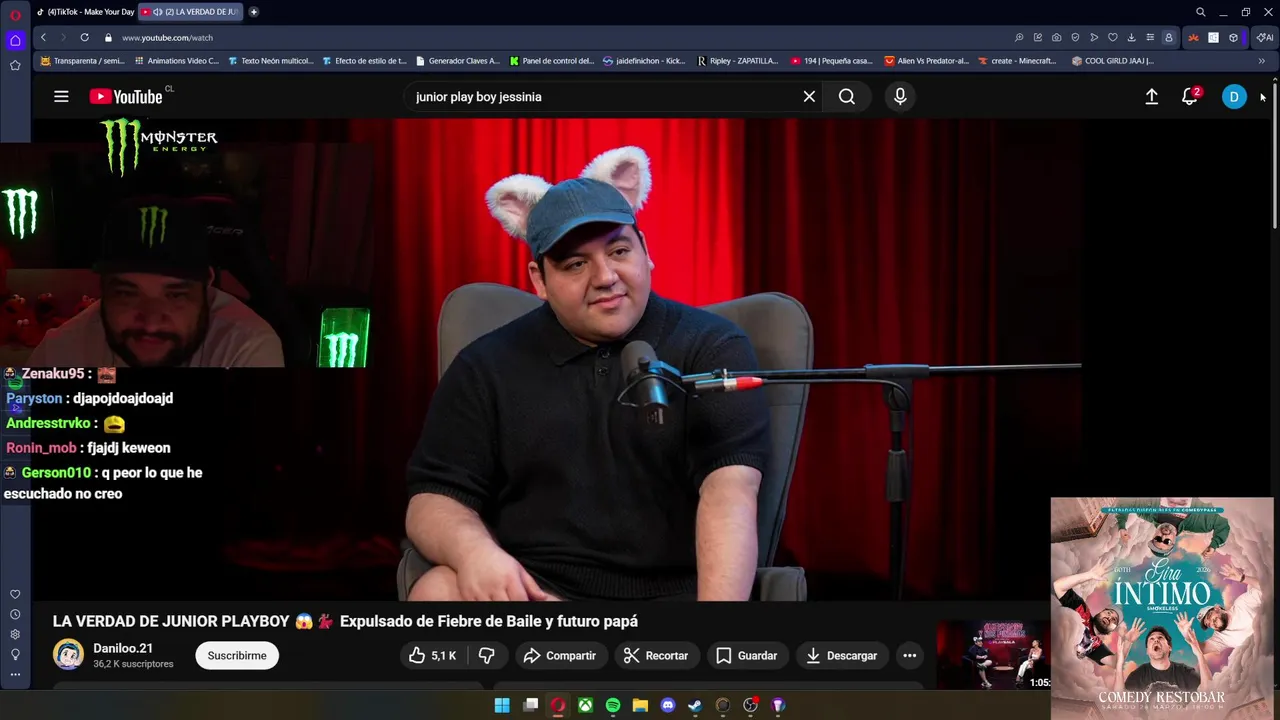Save the video with Guardar

(747, 656)
